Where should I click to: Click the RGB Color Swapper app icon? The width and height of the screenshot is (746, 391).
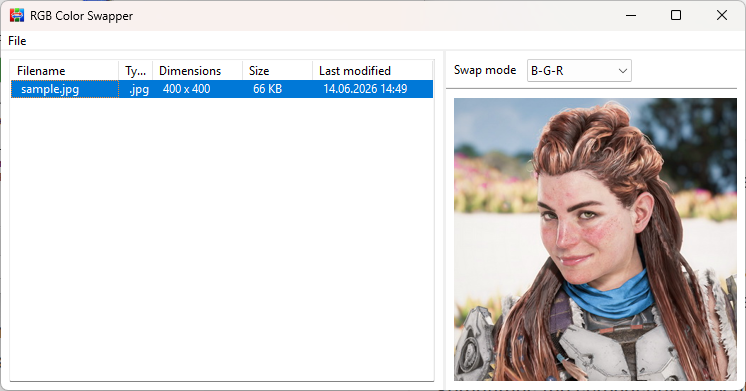point(17,15)
